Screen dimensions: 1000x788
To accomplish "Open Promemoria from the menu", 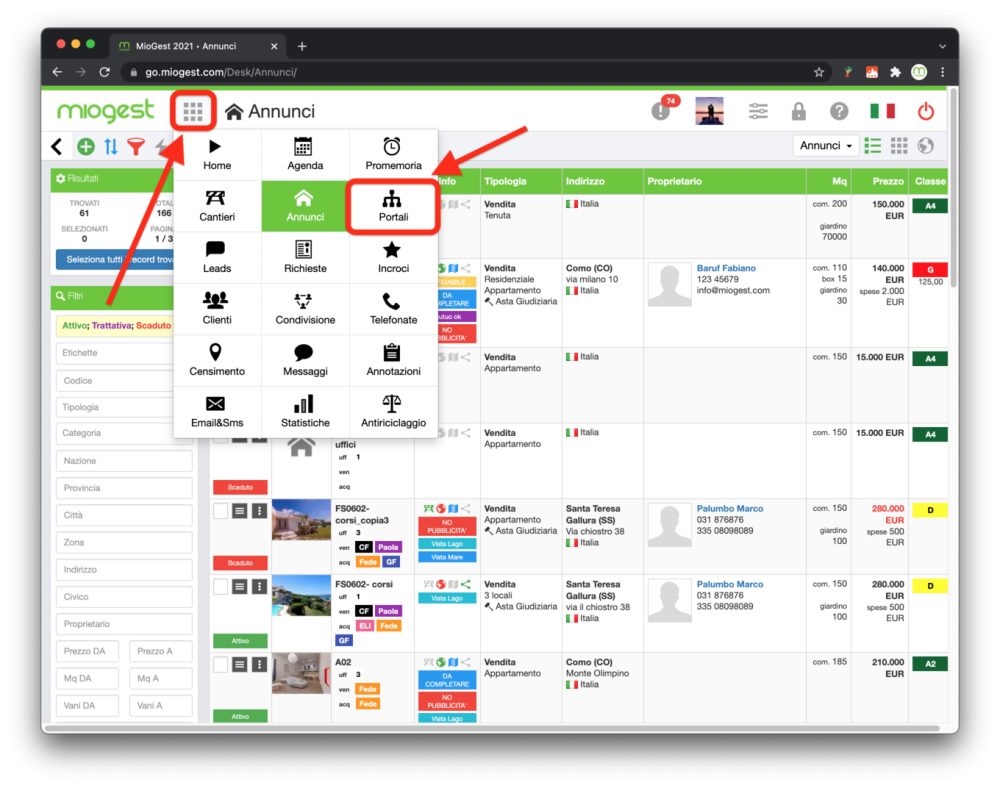I will click(x=393, y=155).
